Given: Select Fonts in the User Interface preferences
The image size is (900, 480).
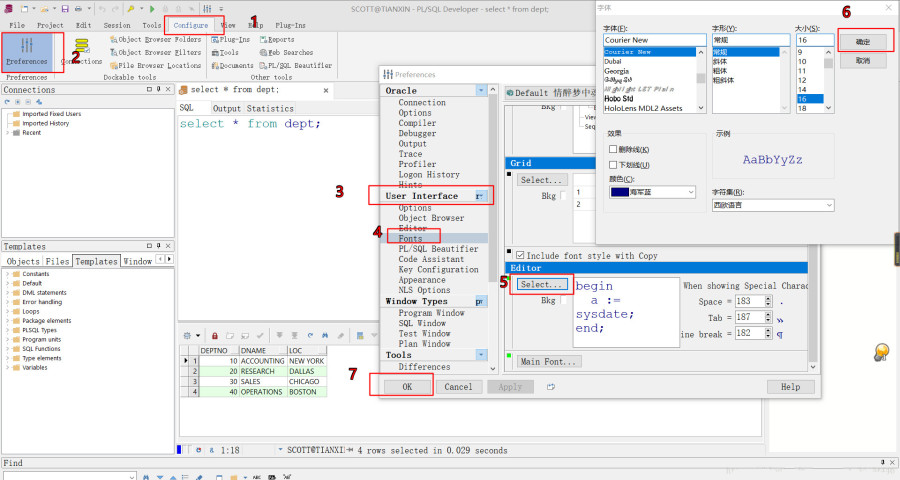Looking at the screenshot, I should click(410, 238).
